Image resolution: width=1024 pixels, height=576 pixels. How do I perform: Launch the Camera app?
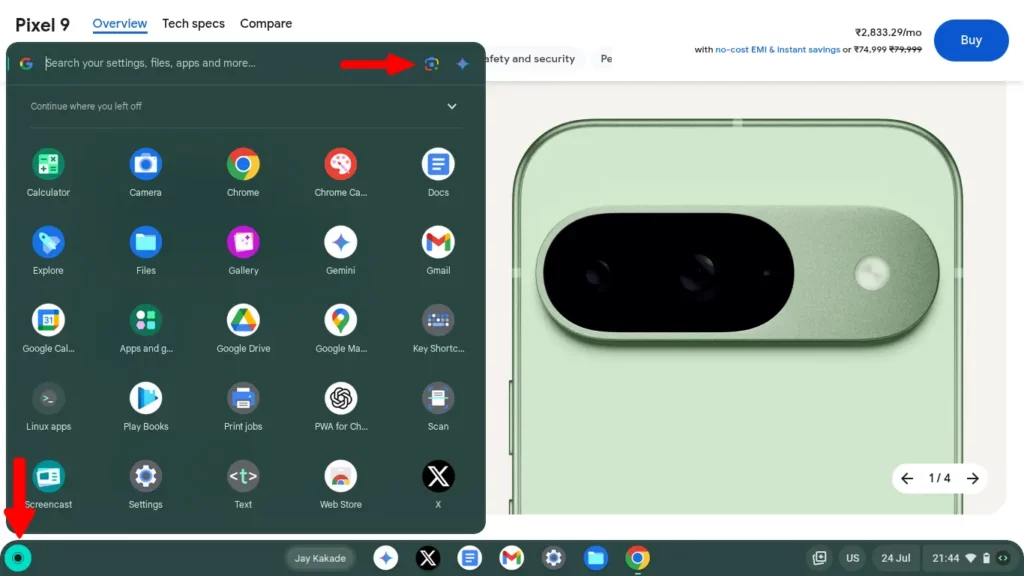tap(144, 164)
